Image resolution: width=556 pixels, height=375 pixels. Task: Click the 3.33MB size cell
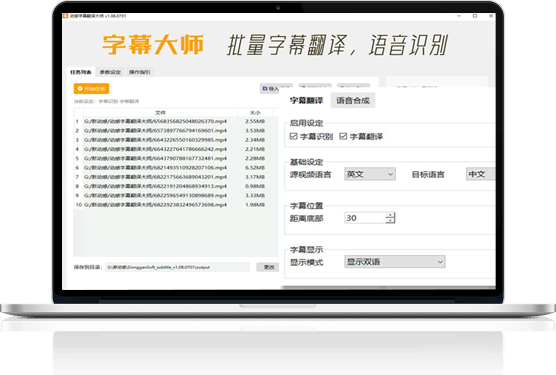255,196
